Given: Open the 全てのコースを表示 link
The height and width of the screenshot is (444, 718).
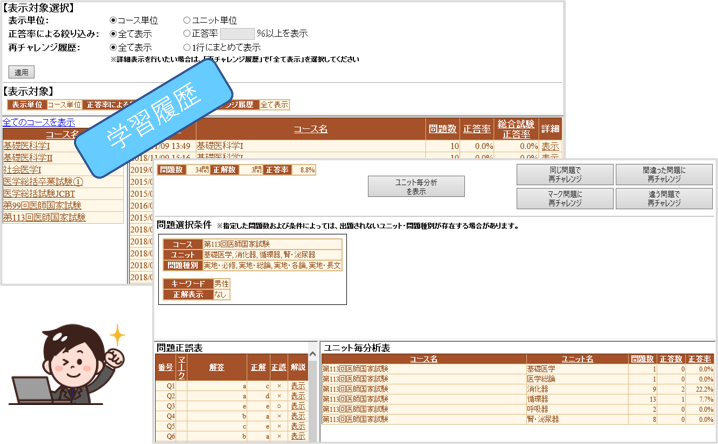Looking at the screenshot, I should point(38,122).
